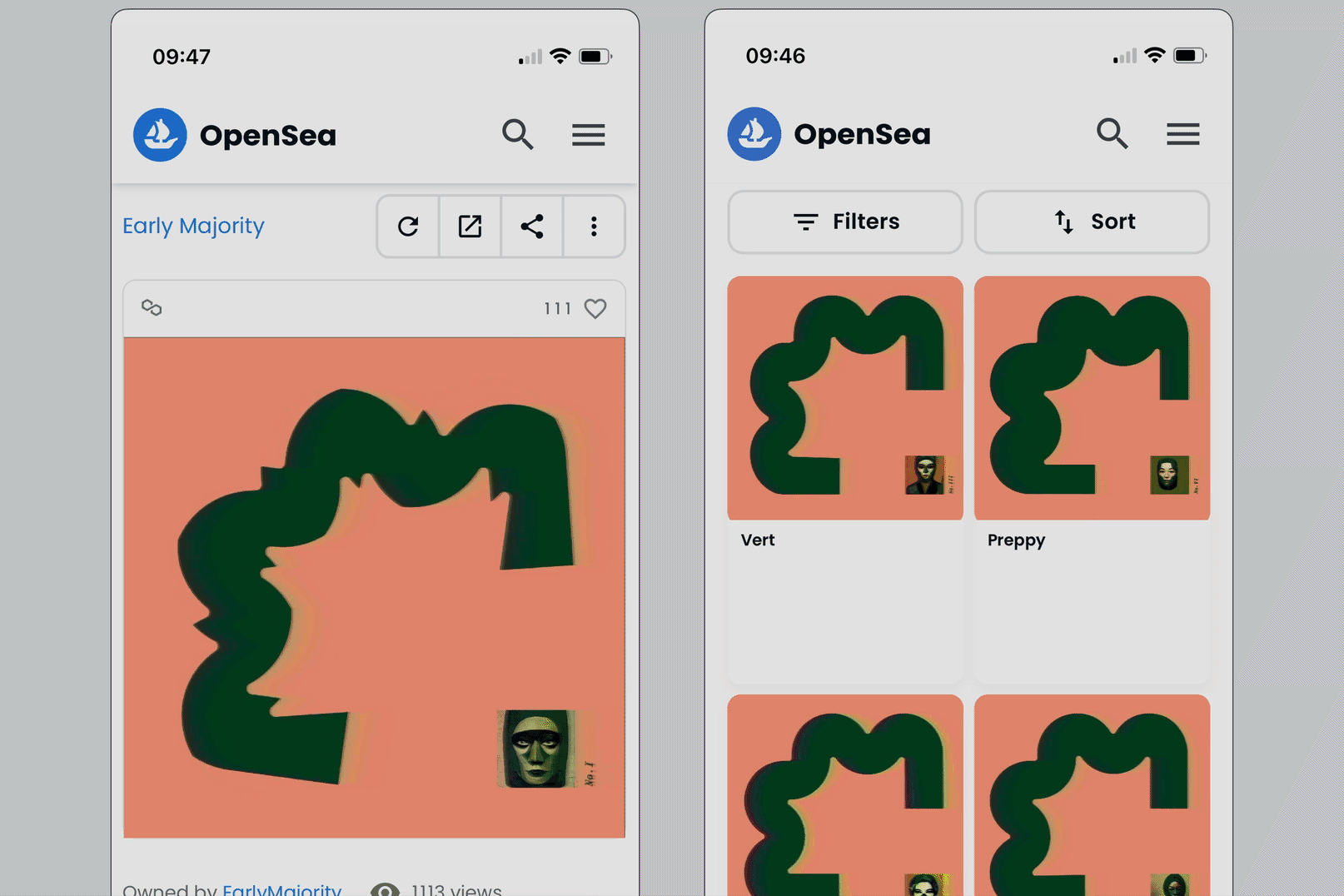The width and height of the screenshot is (1344, 896).
Task: Share this NFT using the share icon
Action: click(532, 226)
